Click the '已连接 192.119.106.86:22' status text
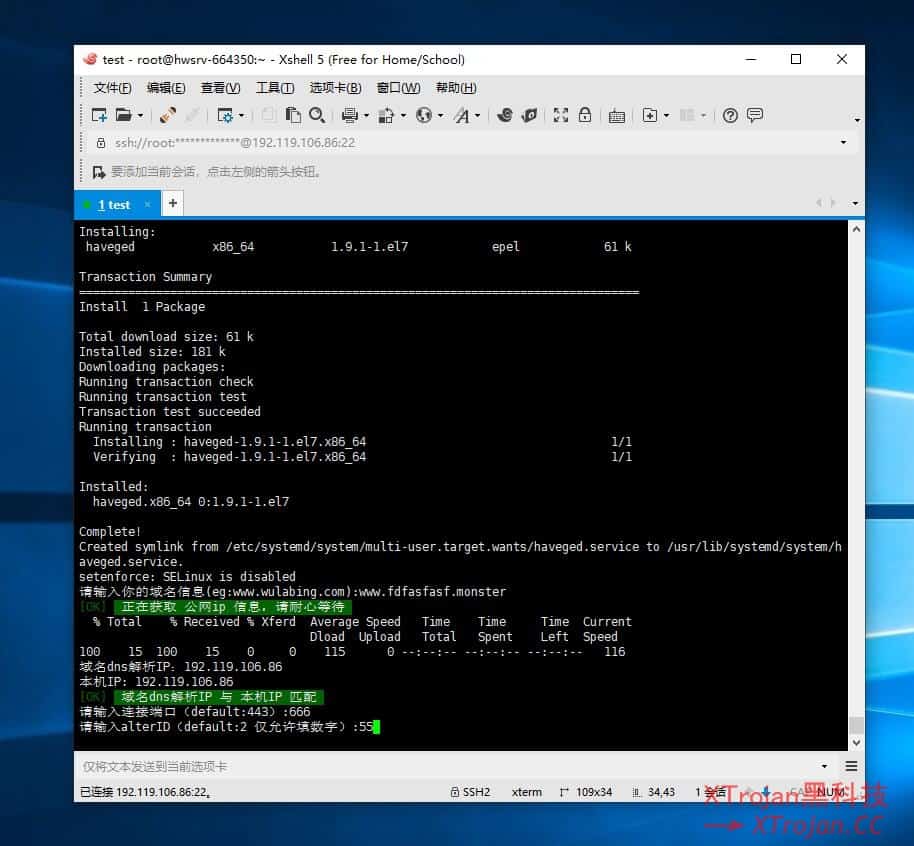 145,792
